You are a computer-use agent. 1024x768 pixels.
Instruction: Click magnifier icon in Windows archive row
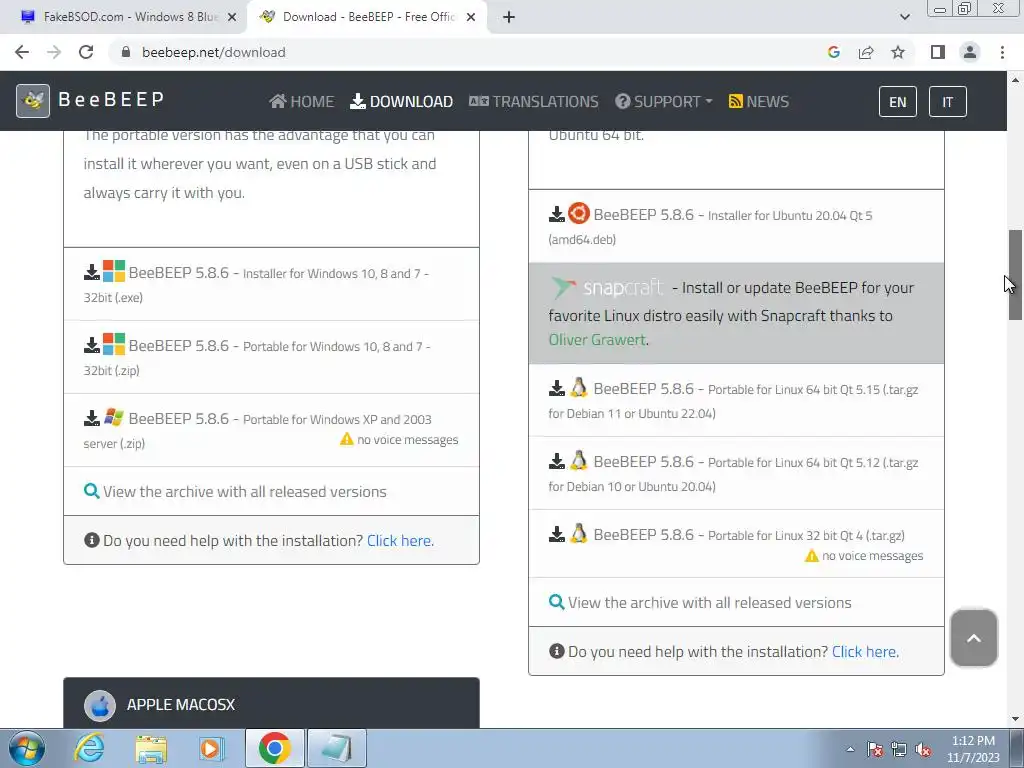91,491
